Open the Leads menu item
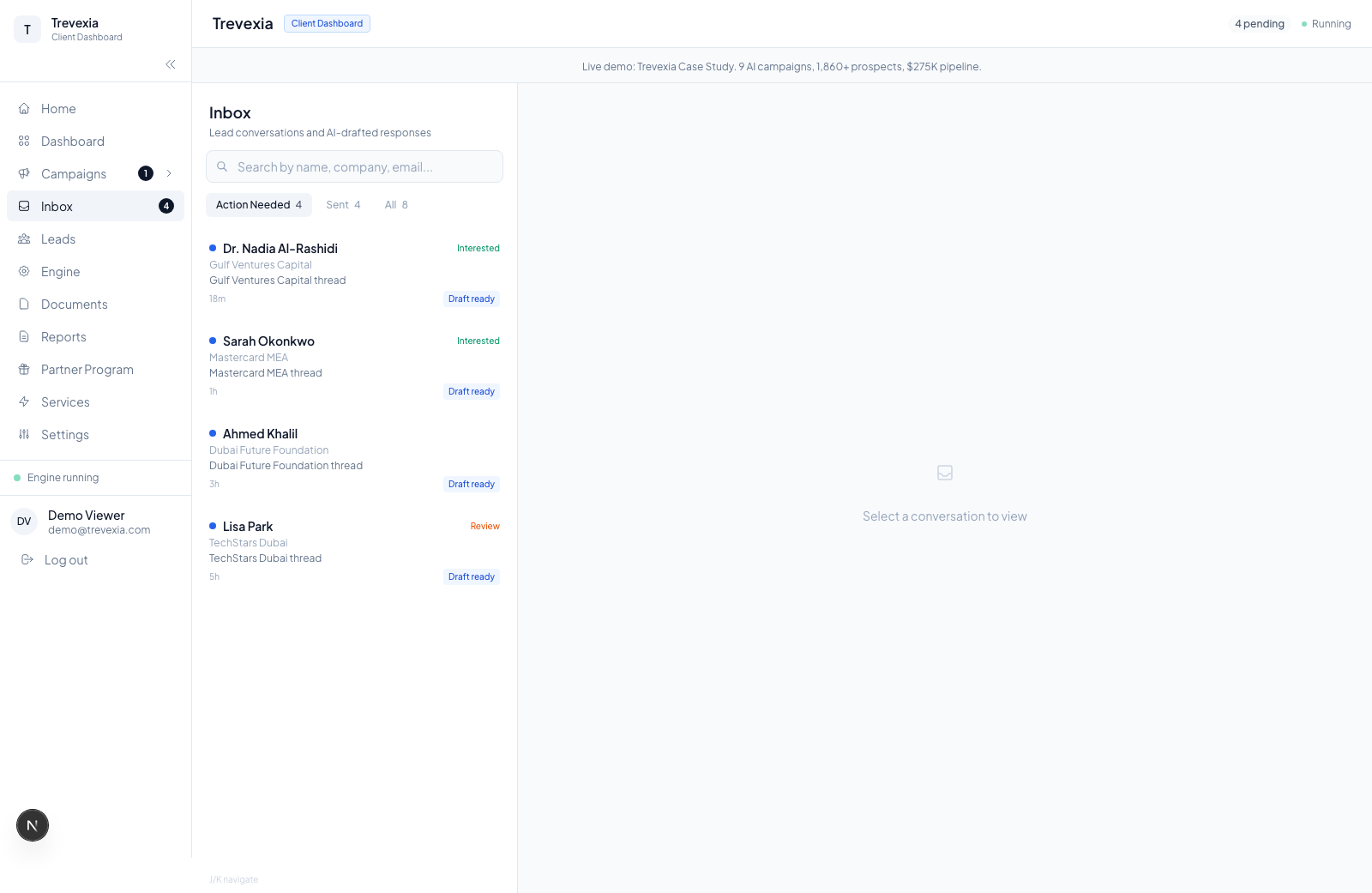 tap(95, 239)
